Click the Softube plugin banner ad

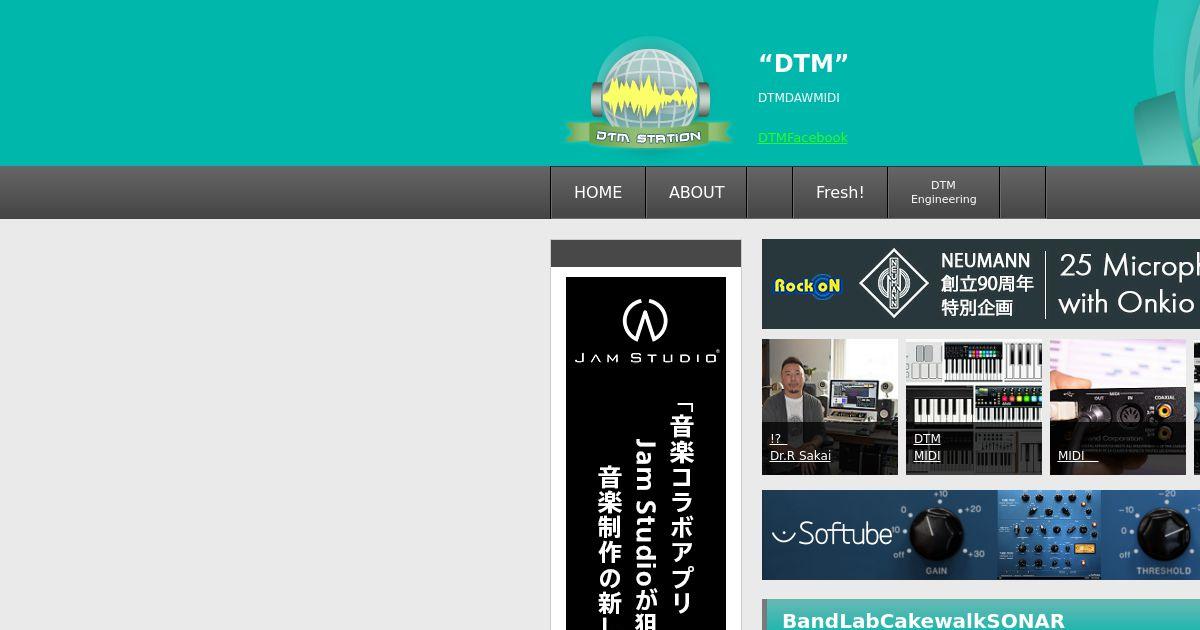pos(981,535)
